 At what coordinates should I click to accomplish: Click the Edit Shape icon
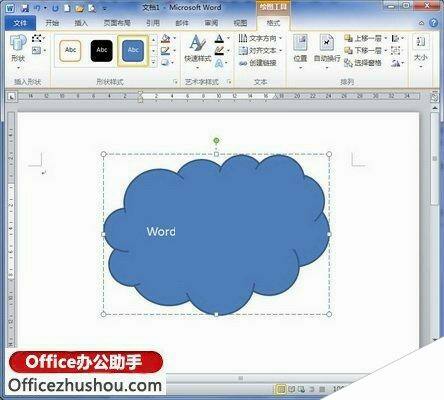pos(38,38)
